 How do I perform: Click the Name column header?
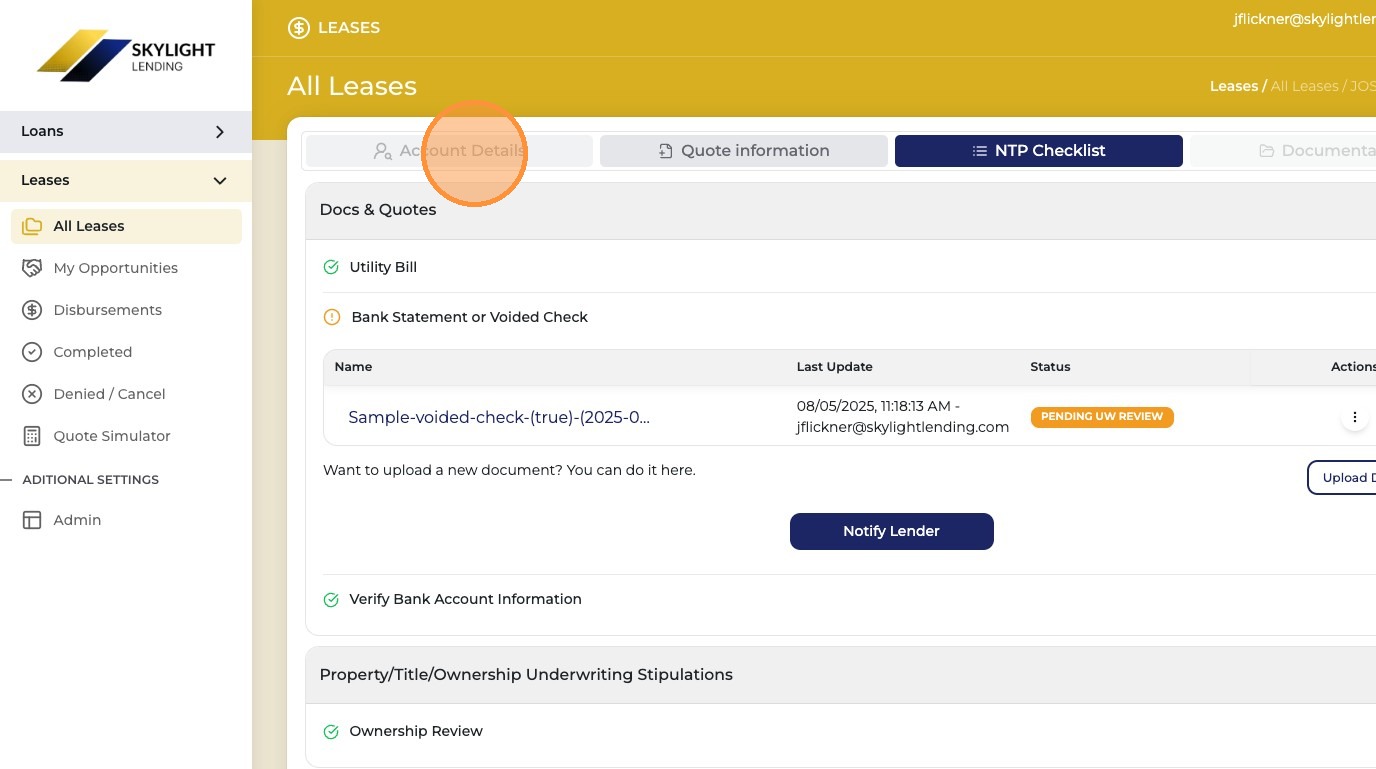[353, 367]
